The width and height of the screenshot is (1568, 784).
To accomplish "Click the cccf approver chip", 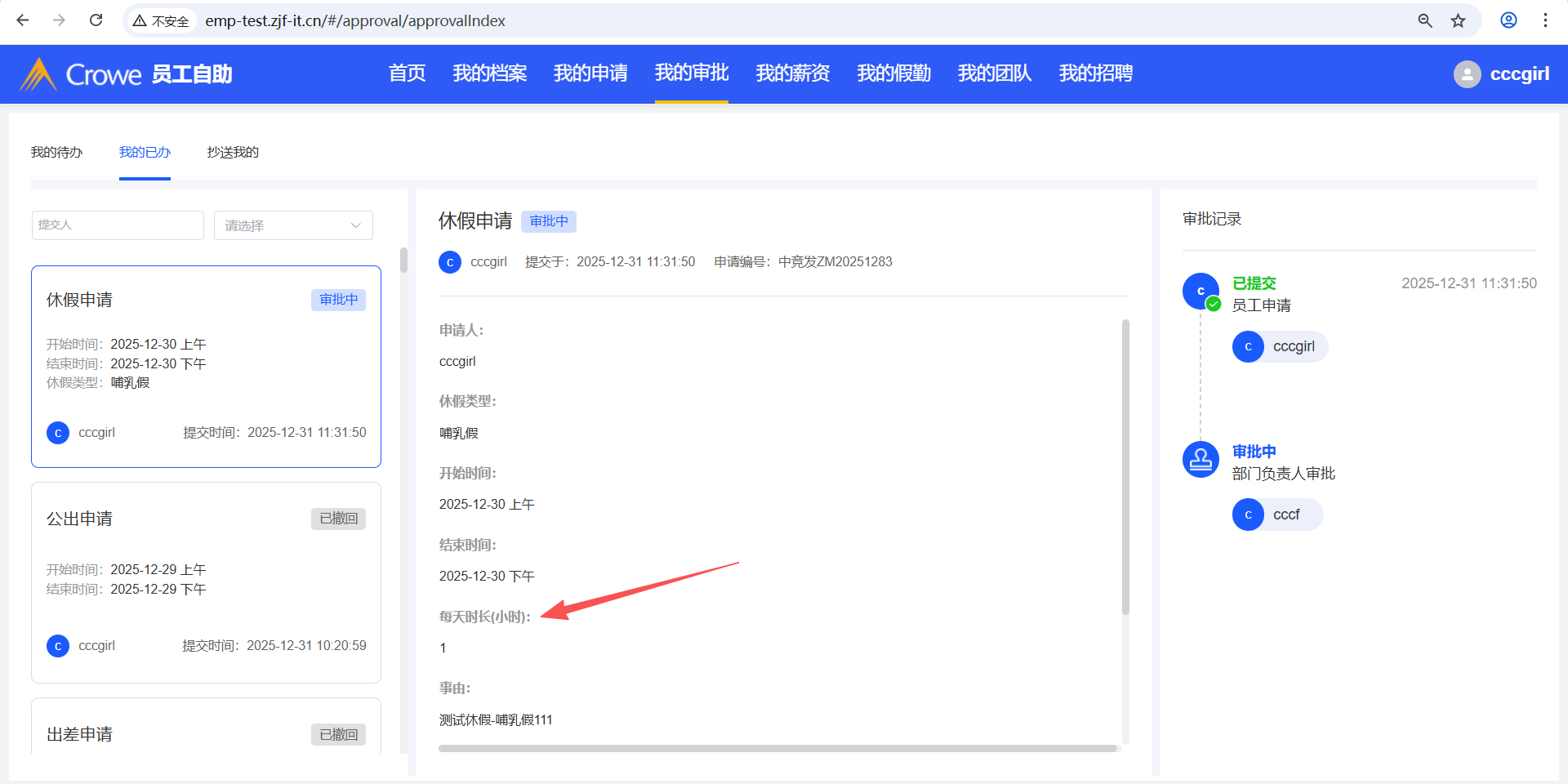I will [1277, 514].
